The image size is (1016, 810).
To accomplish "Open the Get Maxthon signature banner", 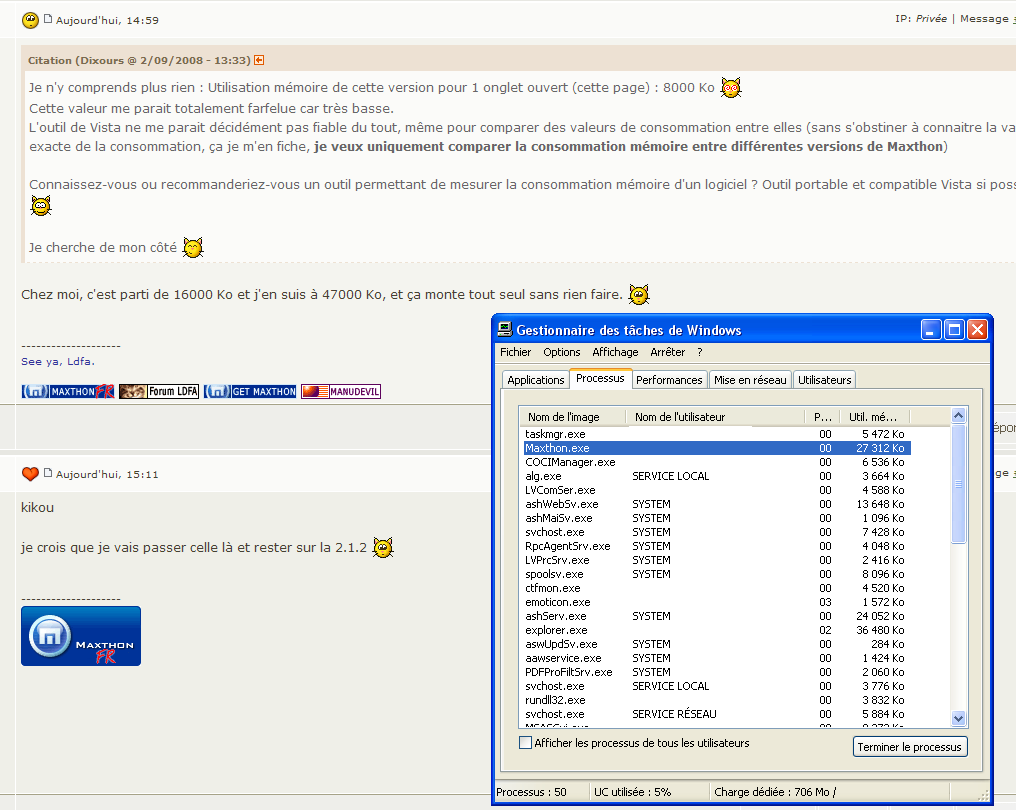I will coord(250,391).
